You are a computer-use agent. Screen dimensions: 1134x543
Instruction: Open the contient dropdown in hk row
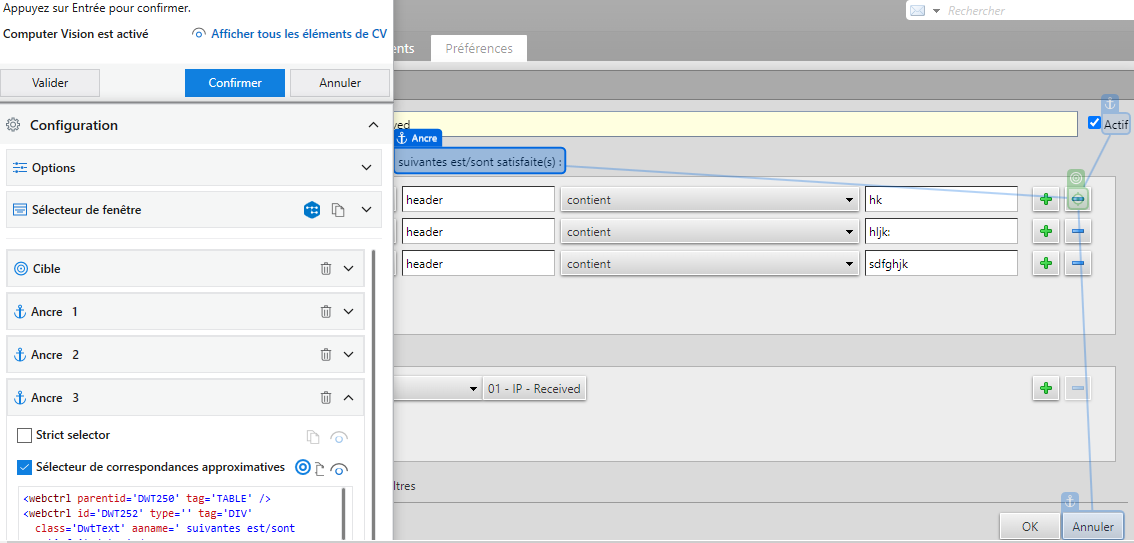coord(709,200)
